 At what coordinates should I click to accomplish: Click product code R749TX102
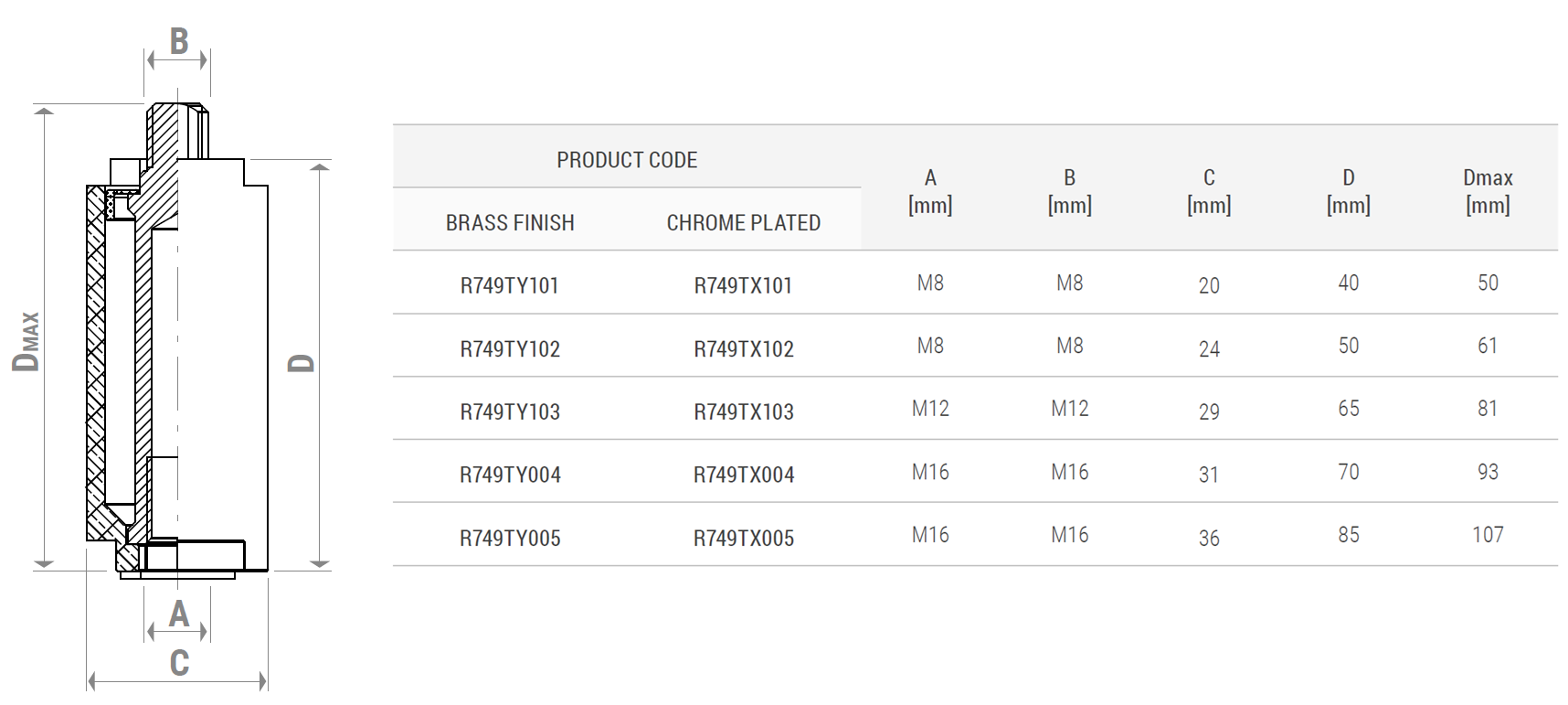click(743, 348)
